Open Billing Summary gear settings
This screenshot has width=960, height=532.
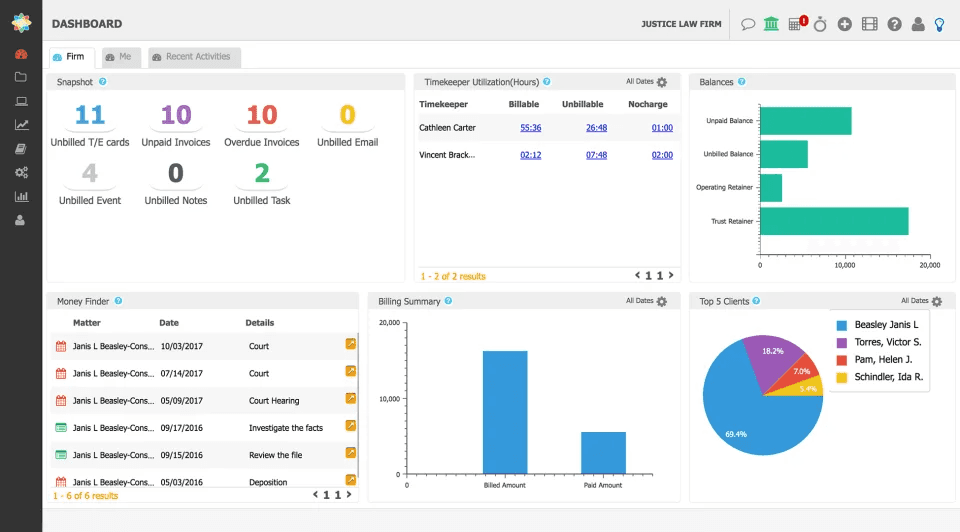pyautogui.click(x=662, y=301)
